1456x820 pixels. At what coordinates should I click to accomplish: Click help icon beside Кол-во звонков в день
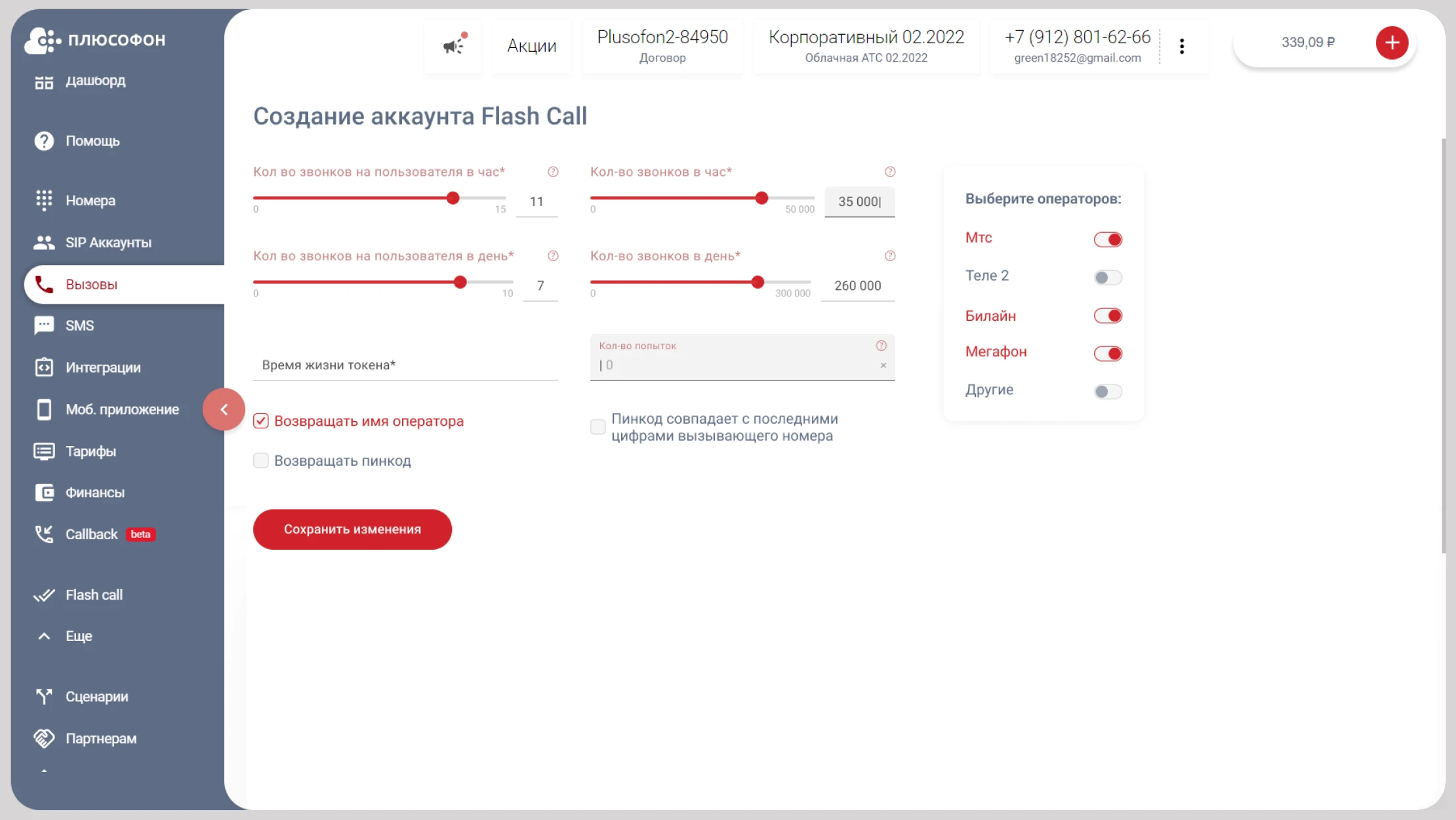(x=889, y=256)
